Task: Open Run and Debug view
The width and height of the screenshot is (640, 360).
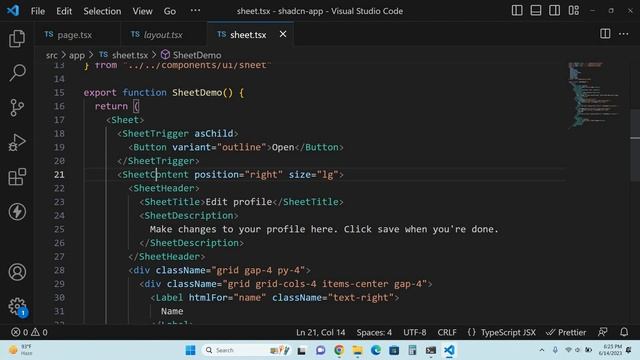Action: point(17,142)
